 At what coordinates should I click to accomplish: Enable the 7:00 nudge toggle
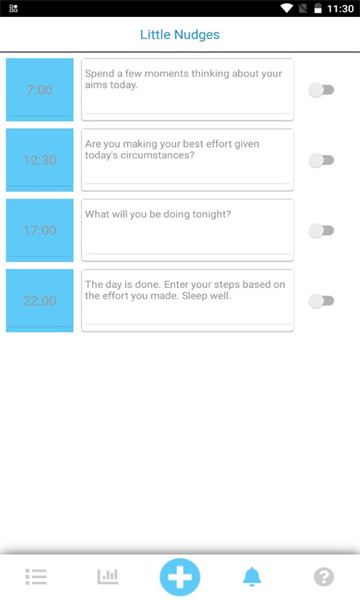[321, 90]
